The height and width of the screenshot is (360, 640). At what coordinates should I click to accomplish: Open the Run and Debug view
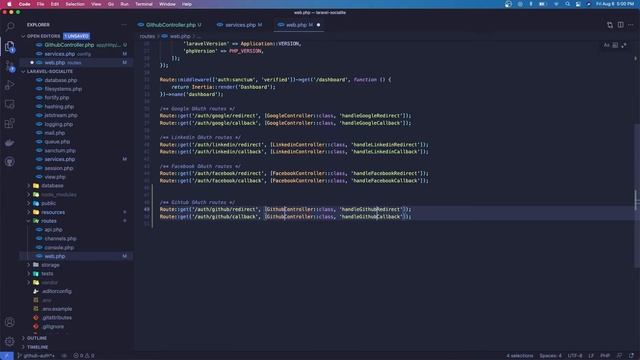[x=9, y=85]
